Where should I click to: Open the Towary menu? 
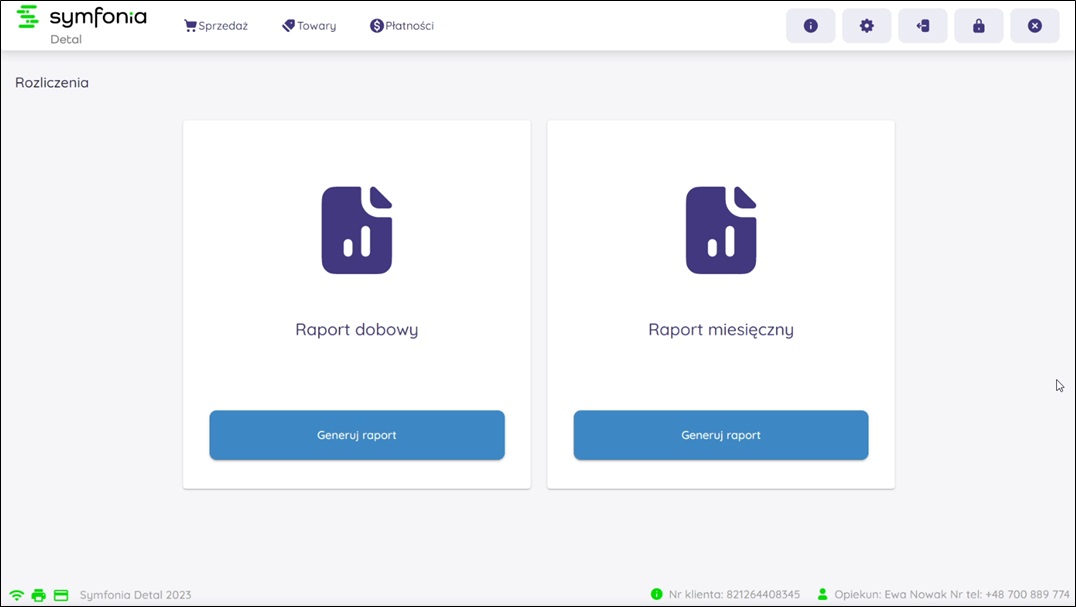click(309, 26)
